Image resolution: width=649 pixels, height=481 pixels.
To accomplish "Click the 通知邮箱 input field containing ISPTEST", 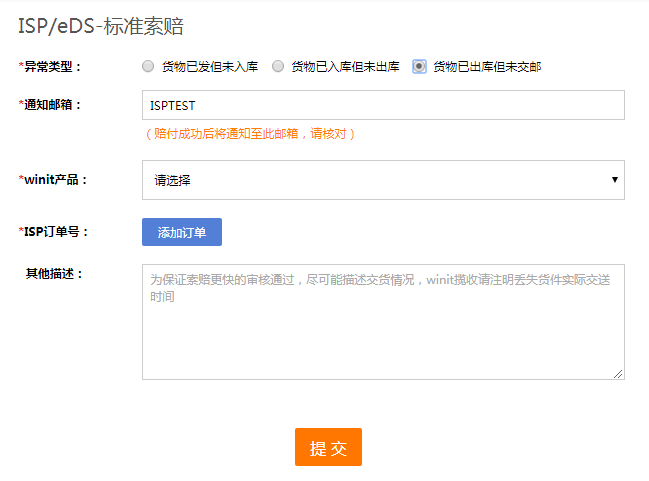I will (383, 105).
